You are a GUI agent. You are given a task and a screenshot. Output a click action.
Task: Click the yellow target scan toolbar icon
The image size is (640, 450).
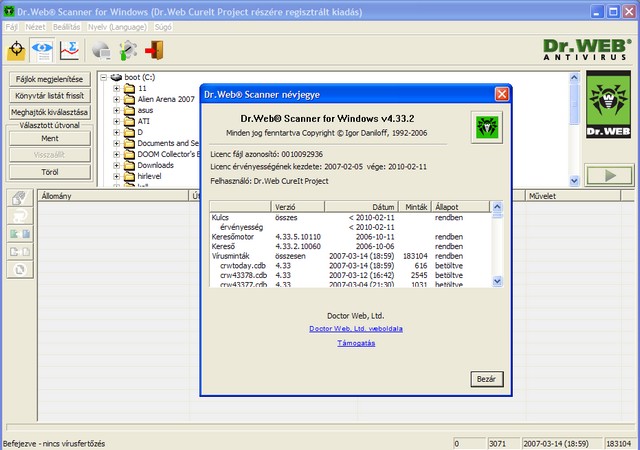16,50
